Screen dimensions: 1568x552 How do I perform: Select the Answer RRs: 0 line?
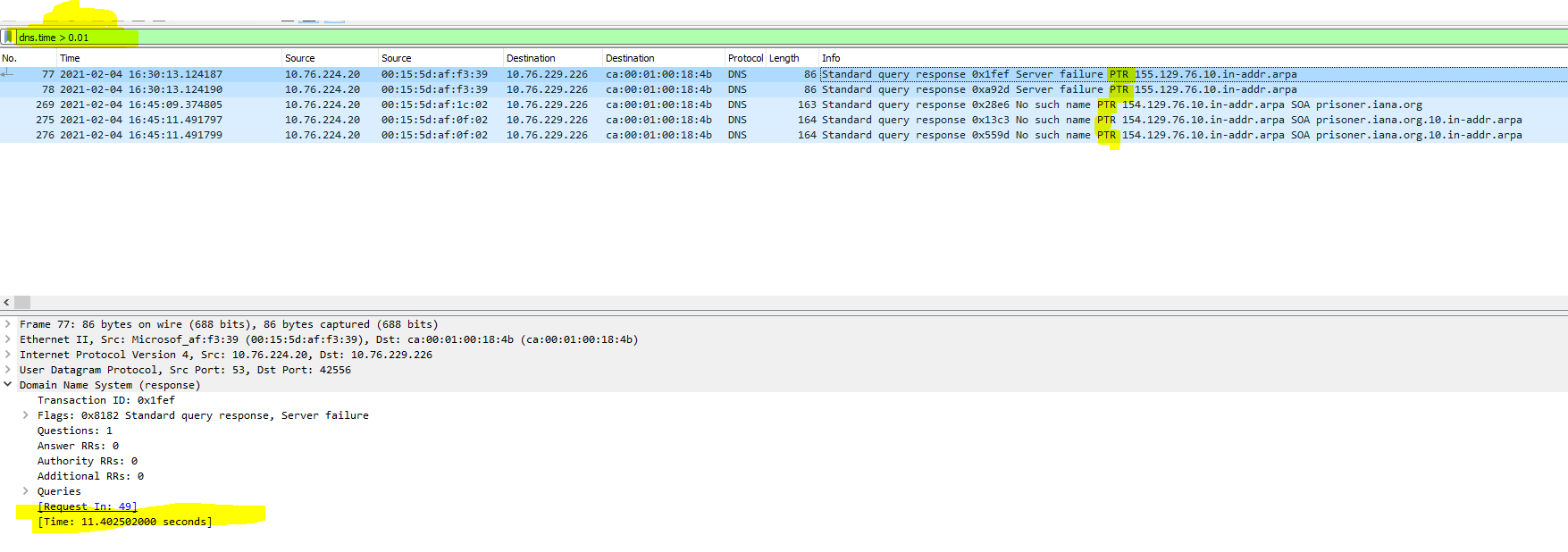tap(78, 446)
